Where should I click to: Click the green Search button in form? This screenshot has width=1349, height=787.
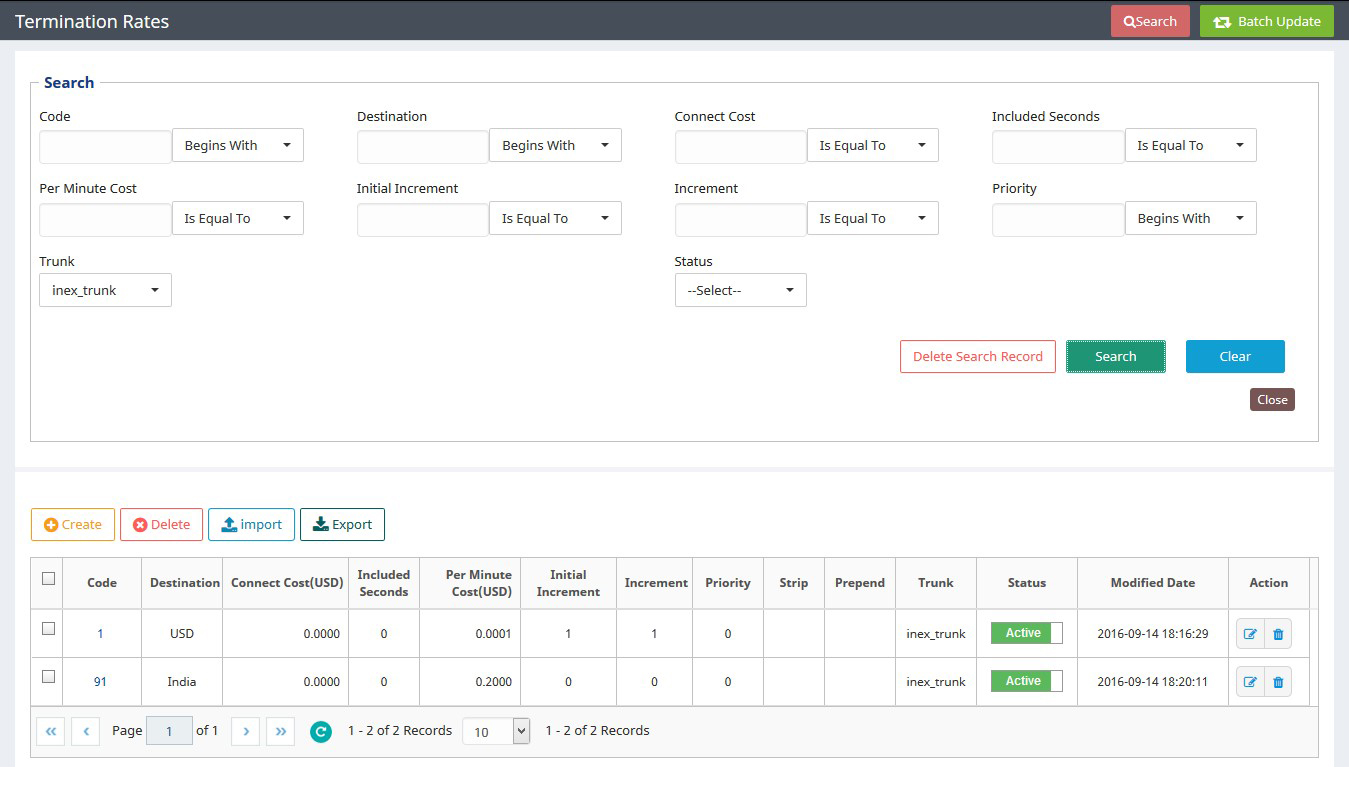(x=1116, y=356)
